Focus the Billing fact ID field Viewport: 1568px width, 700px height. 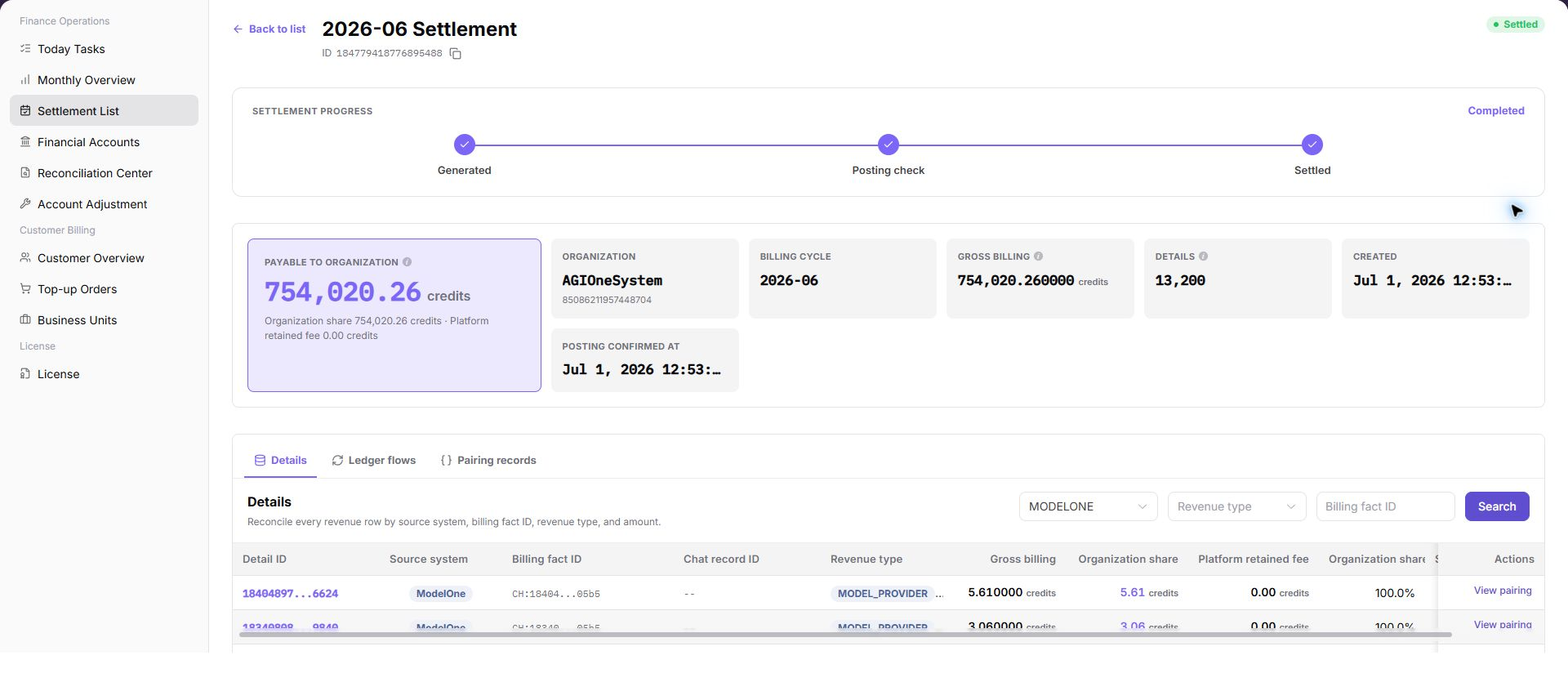coord(1385,506)
